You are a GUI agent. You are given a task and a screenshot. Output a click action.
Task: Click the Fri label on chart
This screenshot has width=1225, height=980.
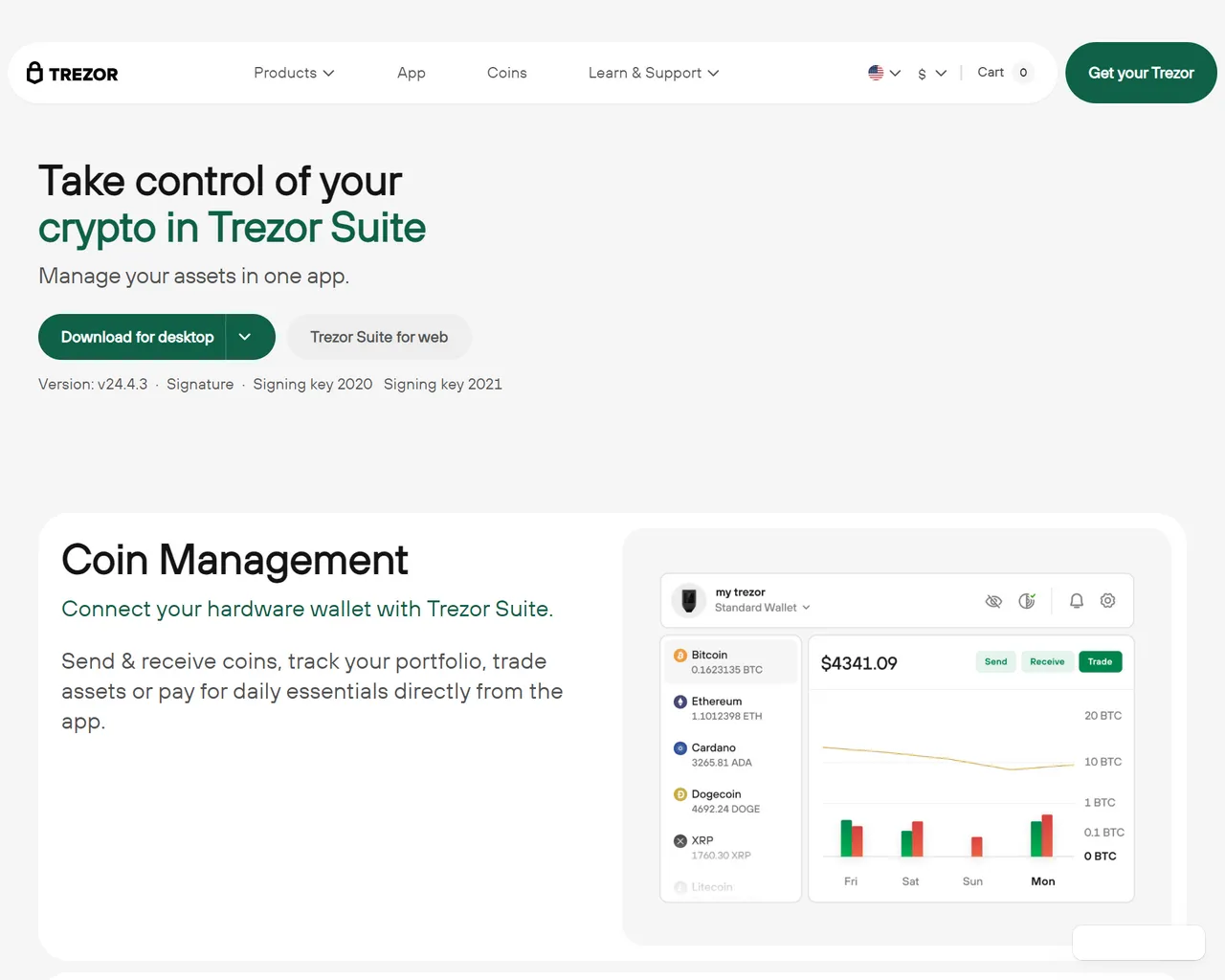point(851,881)
